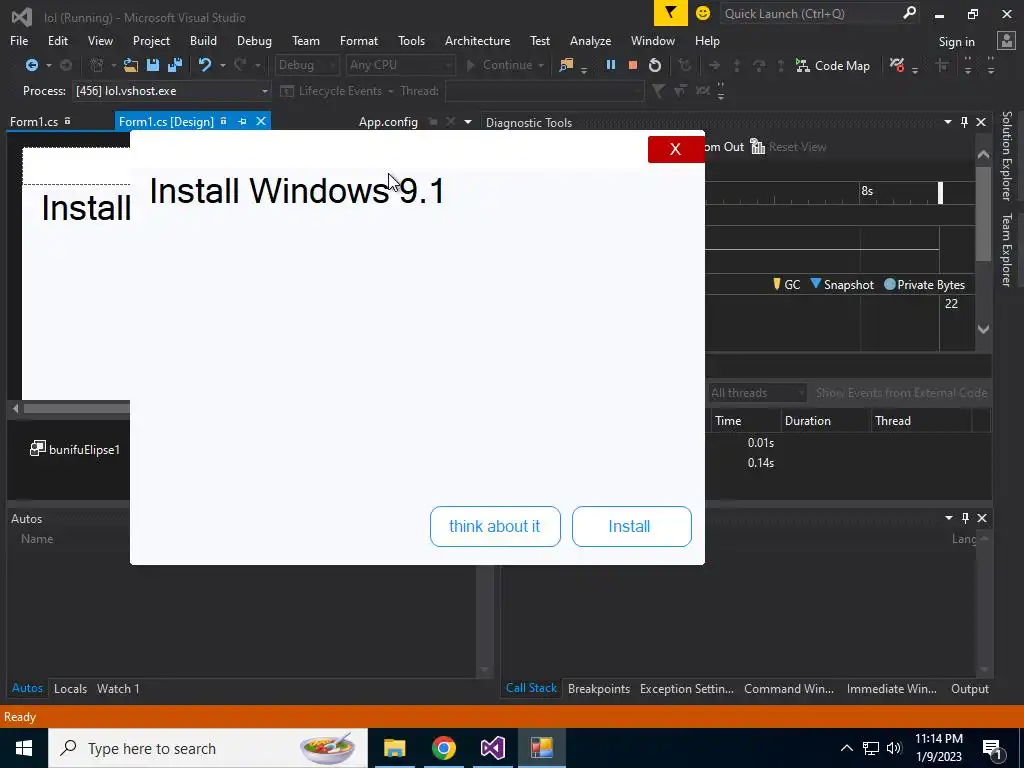Toggle auto-hide pin on the Call Stack panel
Image resolution: width=1024 pixels, height=768 pixels.
pos(965,518)
